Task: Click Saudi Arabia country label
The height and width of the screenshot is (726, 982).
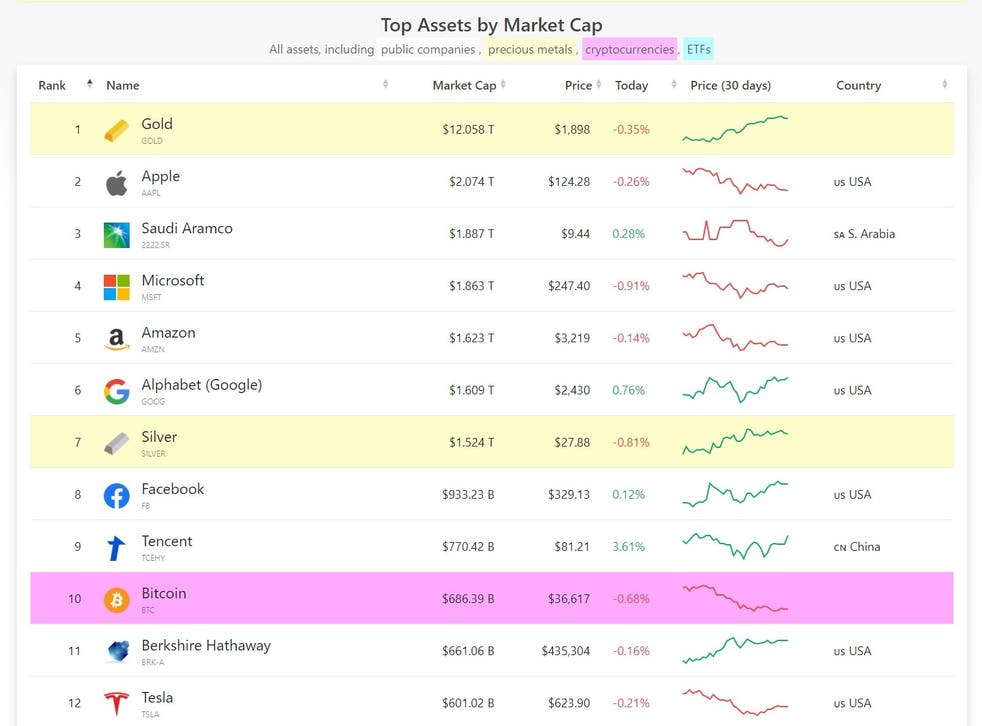Action: tap(864, 234)
